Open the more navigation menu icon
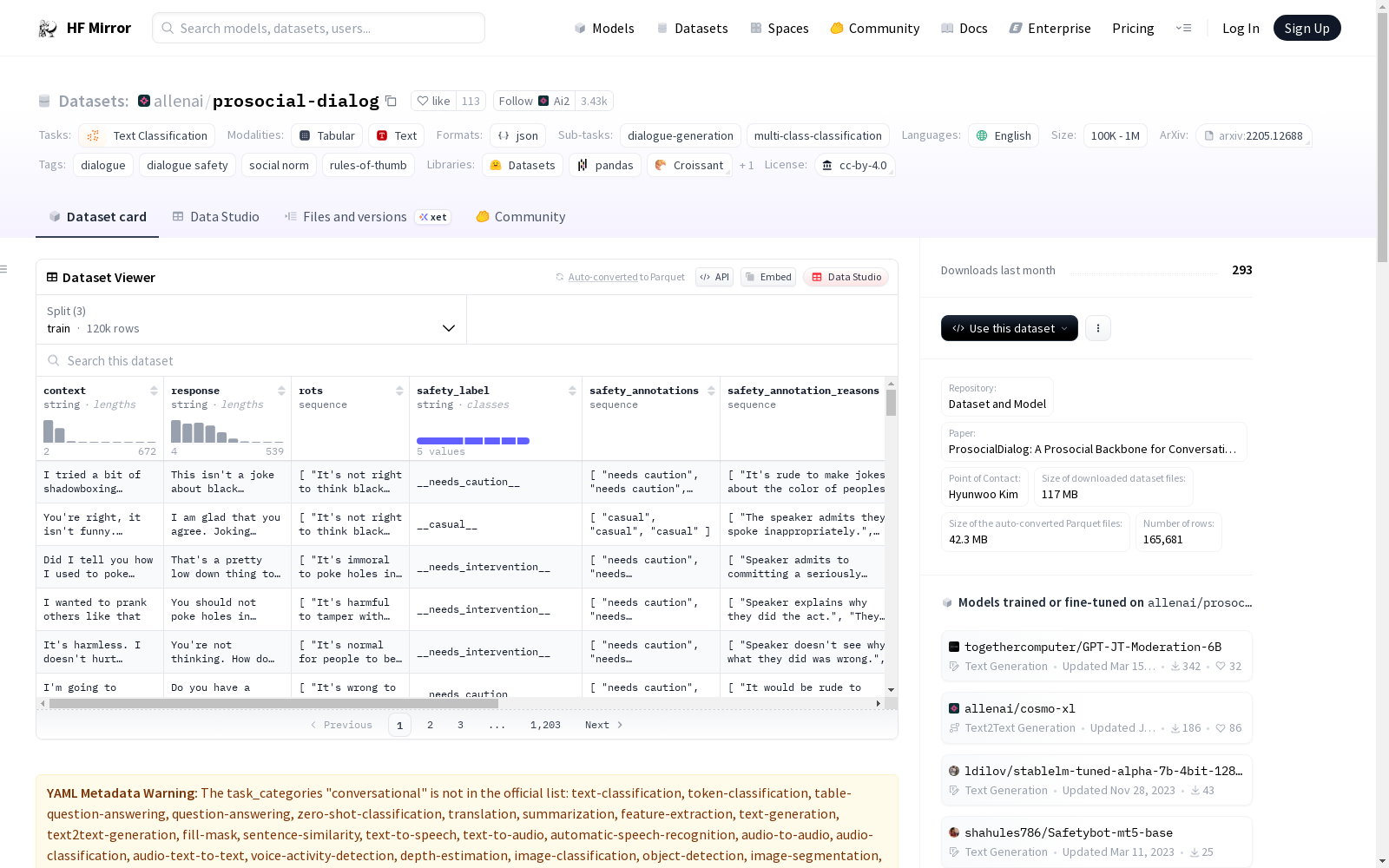The width and height of the screenshot is (1389, 868). click(1183, 28)
